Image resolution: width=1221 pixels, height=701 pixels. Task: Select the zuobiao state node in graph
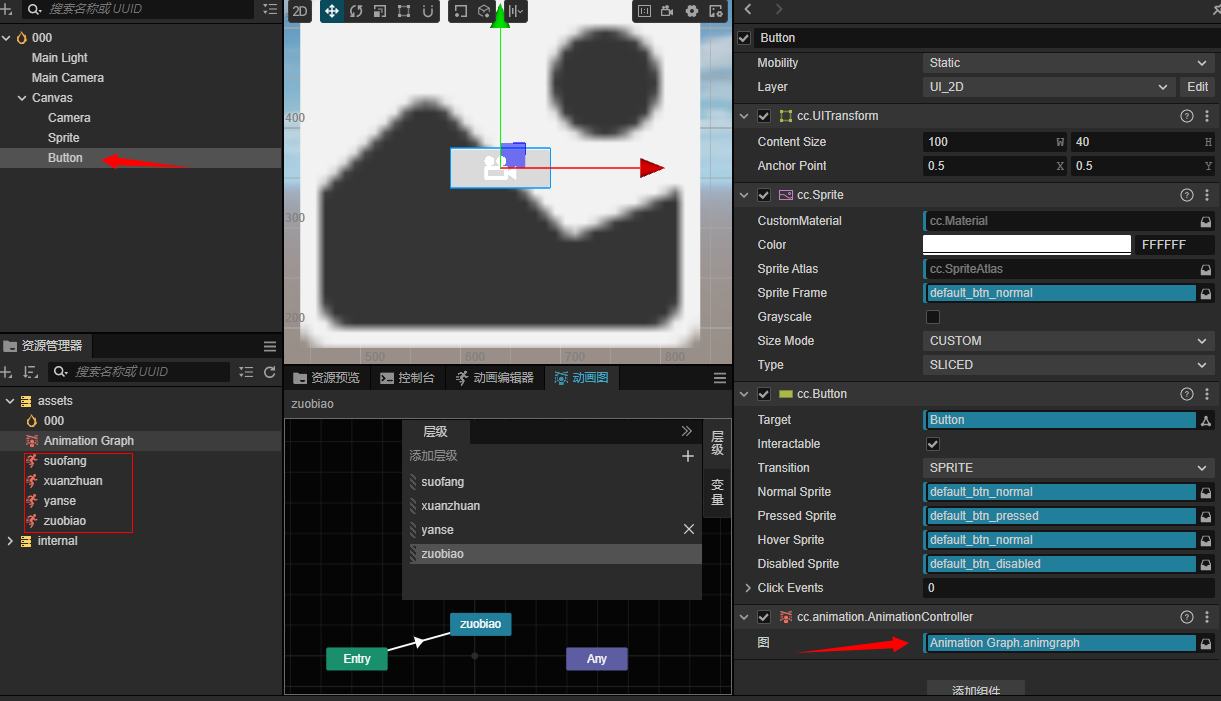[x=481, y=624]
